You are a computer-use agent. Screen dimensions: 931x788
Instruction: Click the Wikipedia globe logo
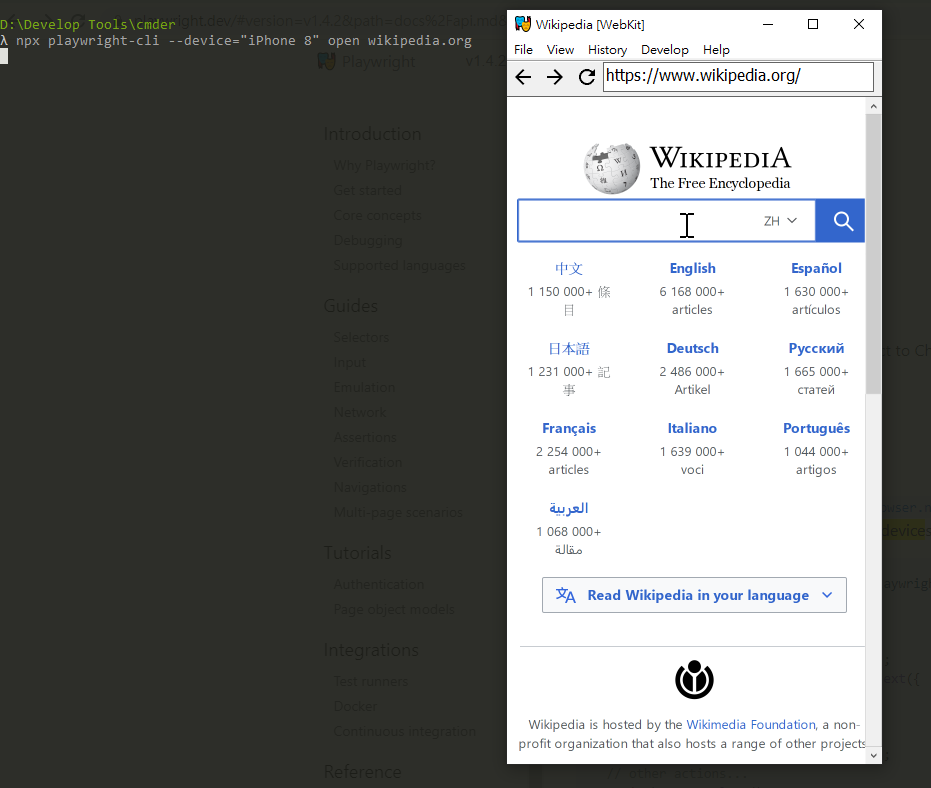(612, 168)
